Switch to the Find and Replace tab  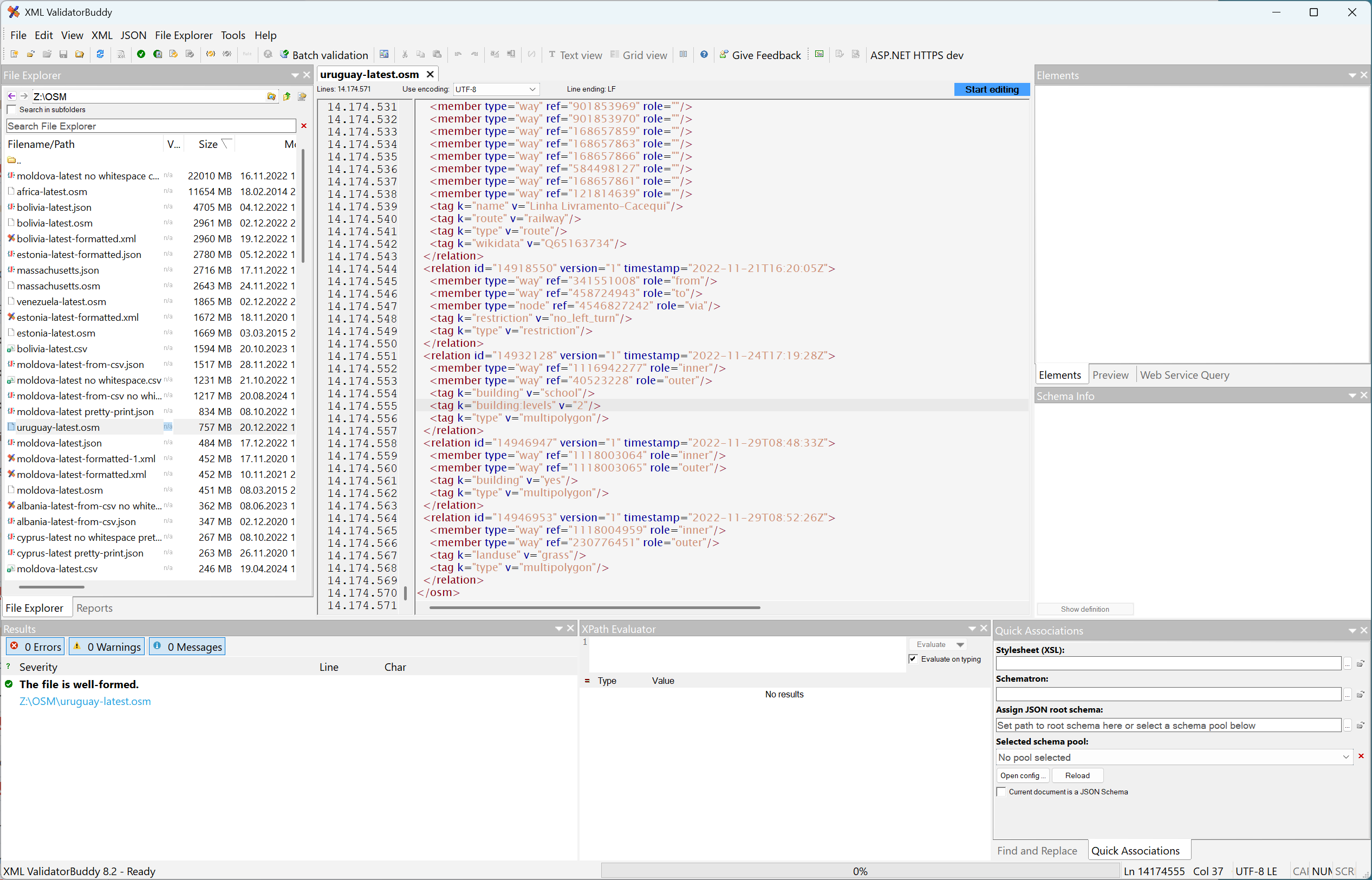[1037, 851]
